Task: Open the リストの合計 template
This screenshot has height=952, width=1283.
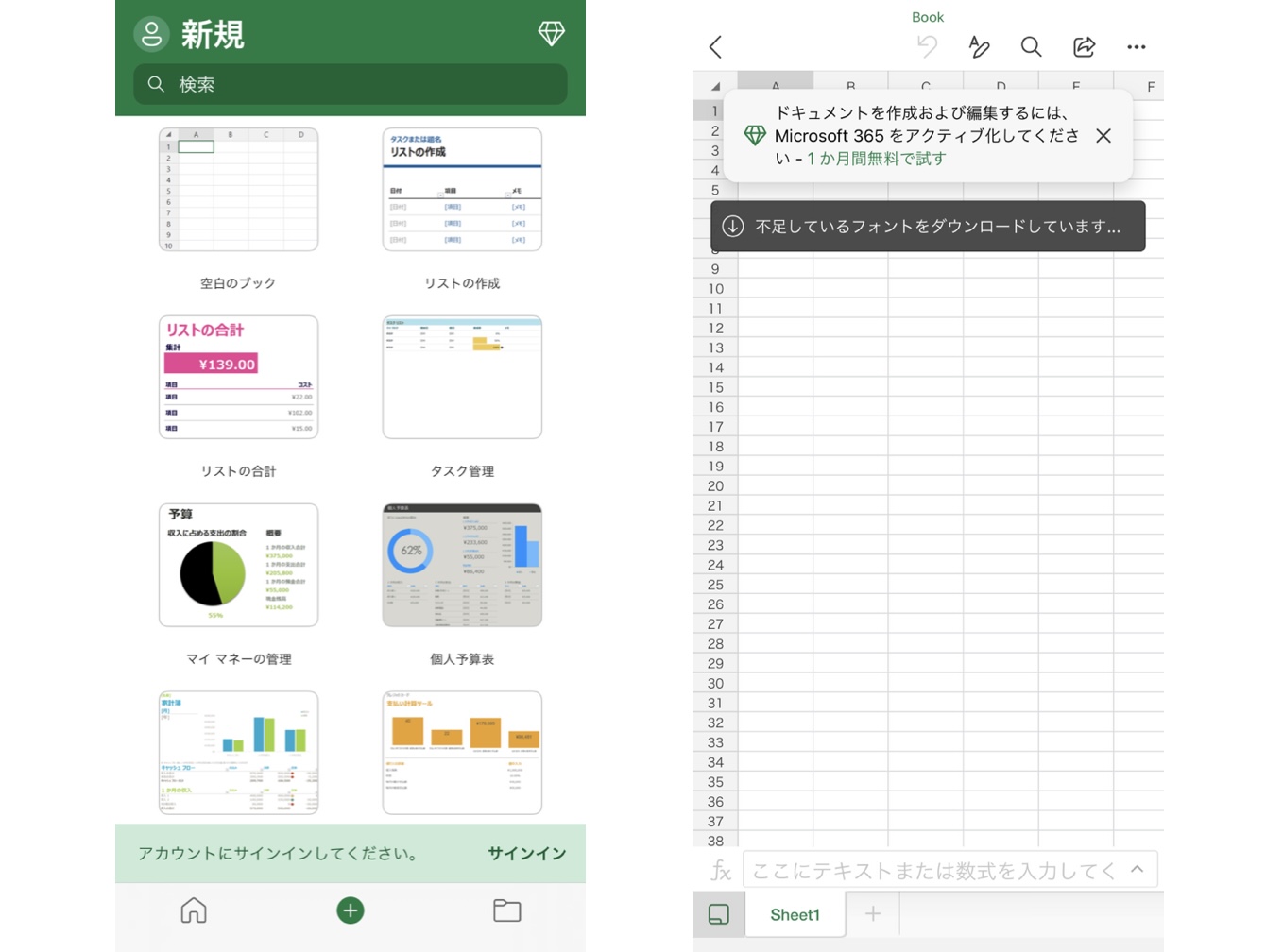Action: (x=238, y=377)
